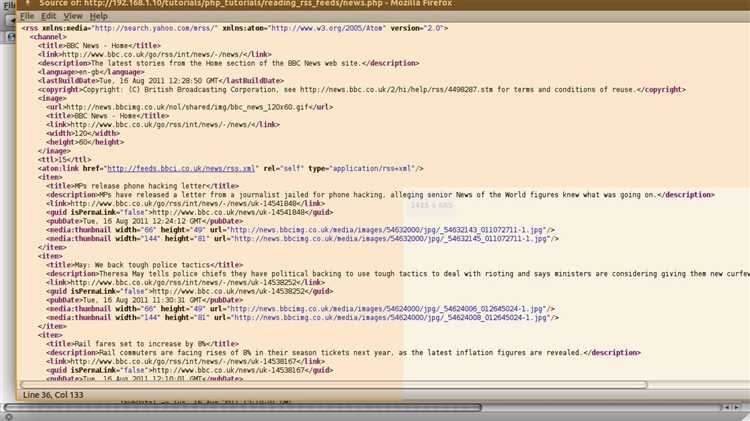Click the British Broadcasting Corporation copyright line
This screenshot has width=750, height=421.
[x=362, y=89]
